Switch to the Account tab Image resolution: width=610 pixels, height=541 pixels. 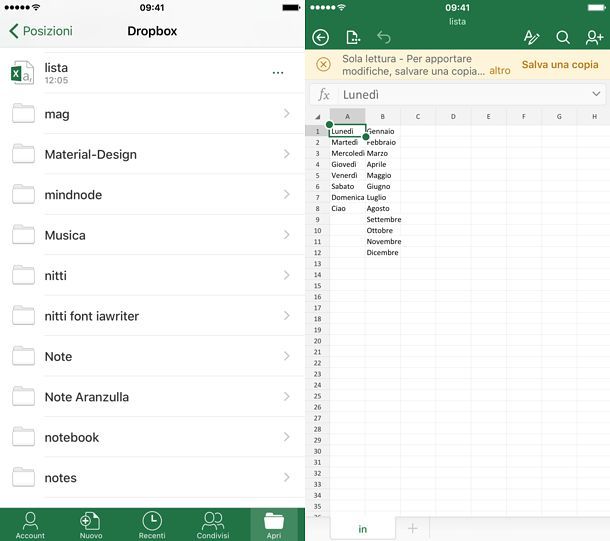pyautogui.click(x=30, y=525)
